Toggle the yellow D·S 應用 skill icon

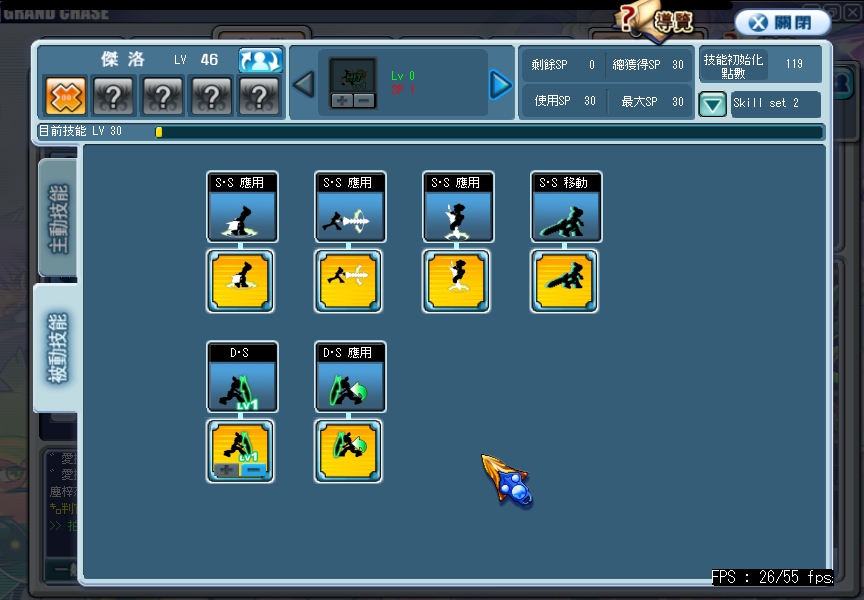click(348, 451)
